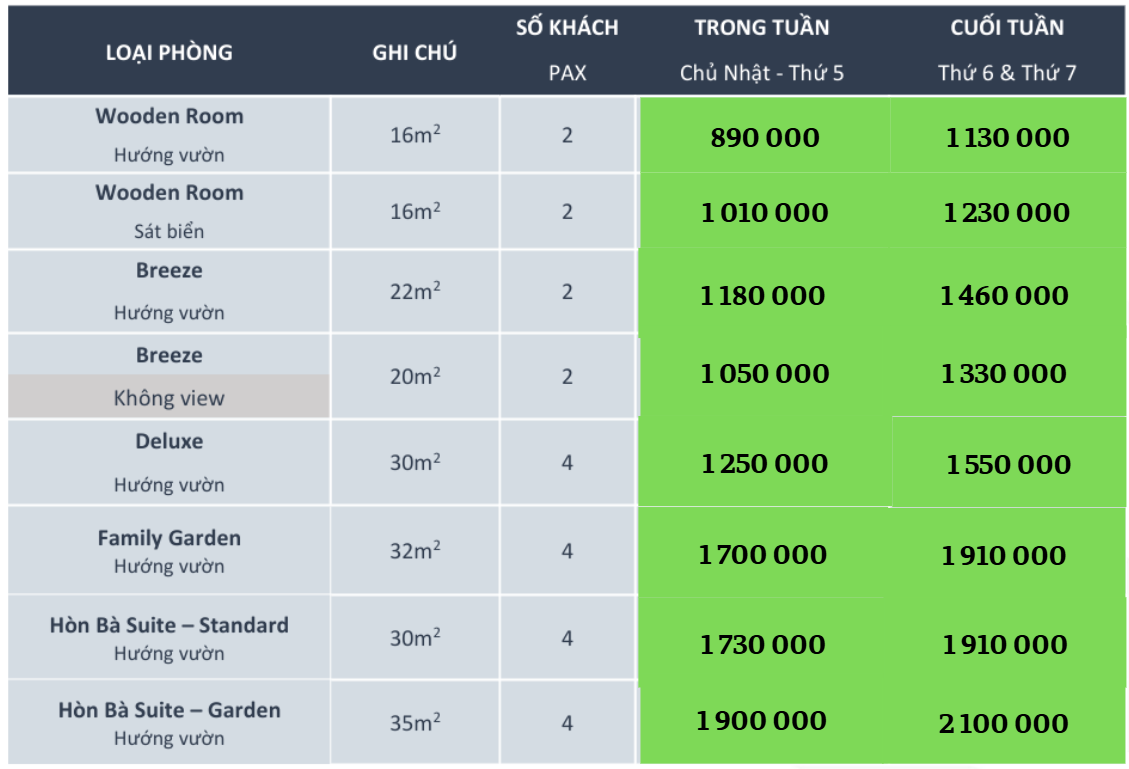Select the Wooden Room Sát biển cell
1129x769 pixels.
[169, 211]
